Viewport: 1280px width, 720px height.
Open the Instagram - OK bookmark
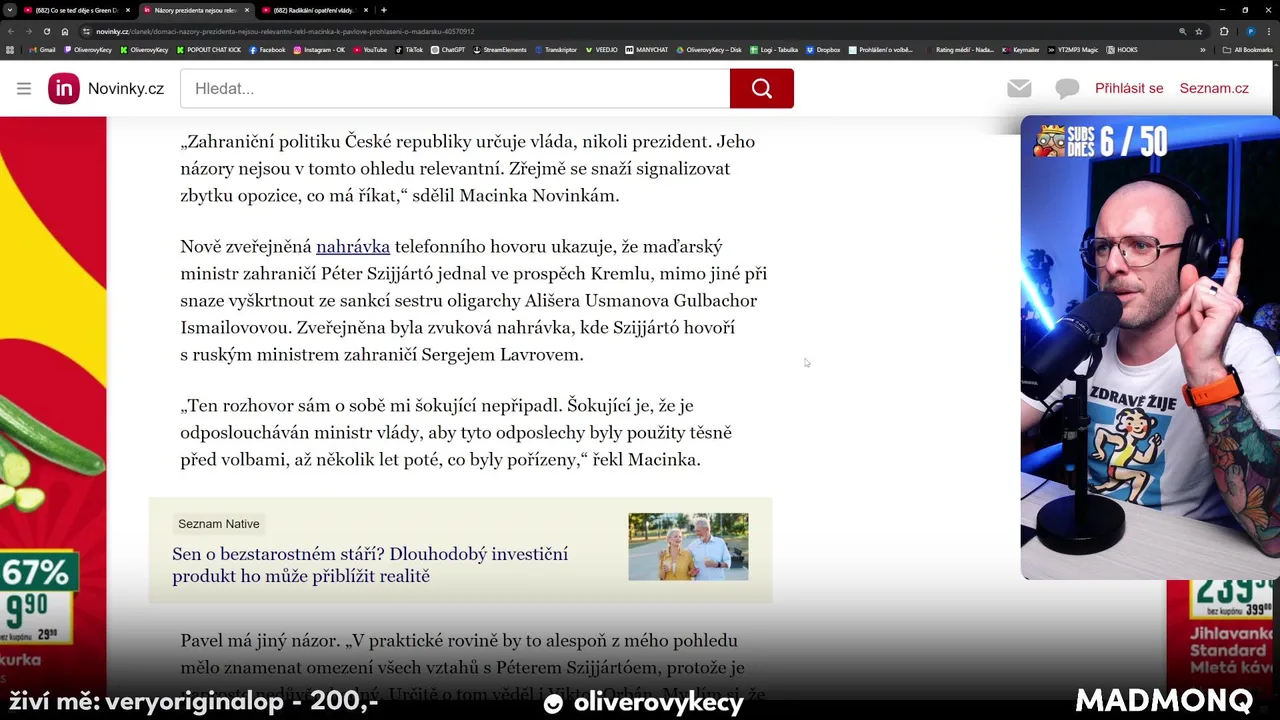[319, 49]
